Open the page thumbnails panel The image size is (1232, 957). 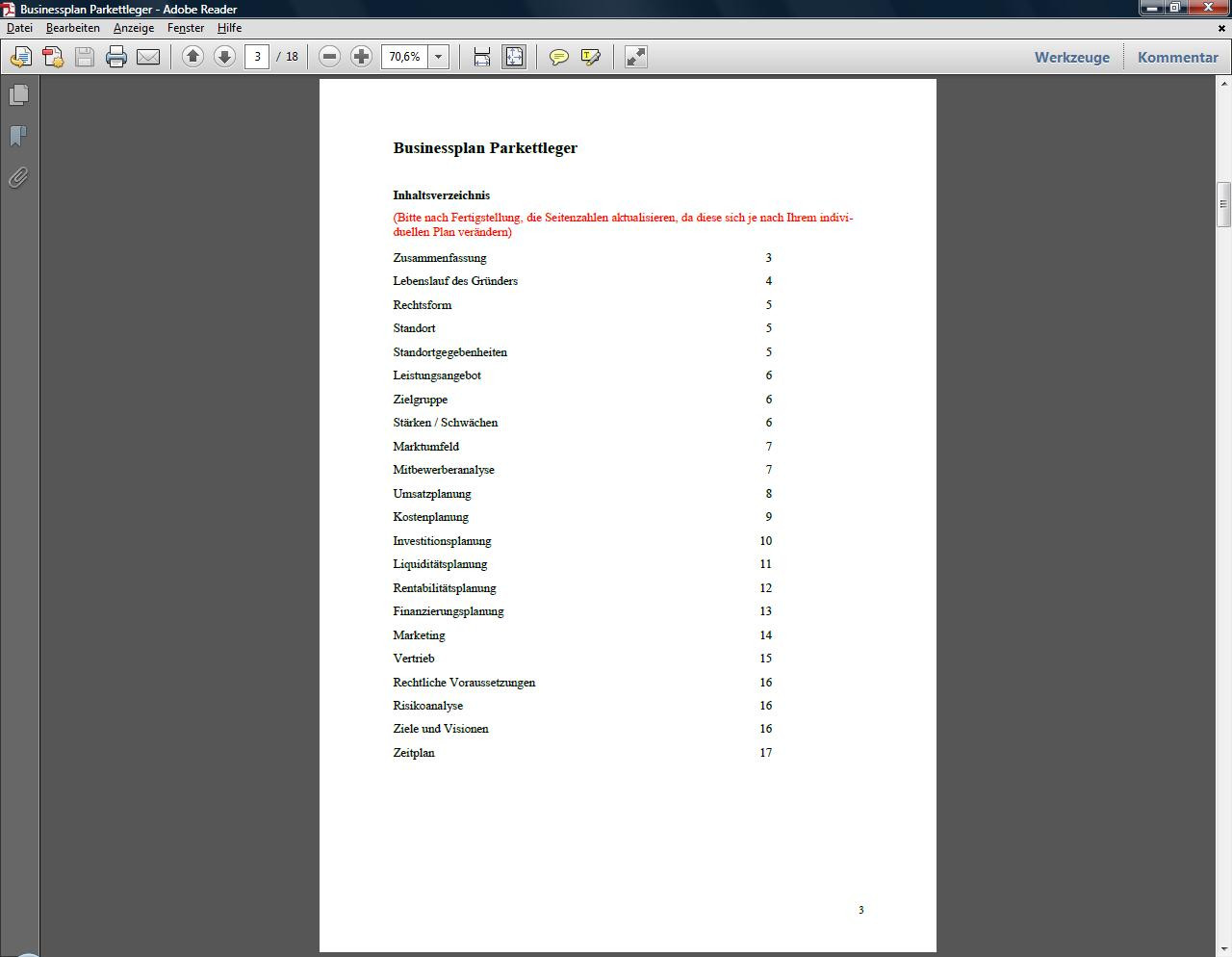(18, 94)
